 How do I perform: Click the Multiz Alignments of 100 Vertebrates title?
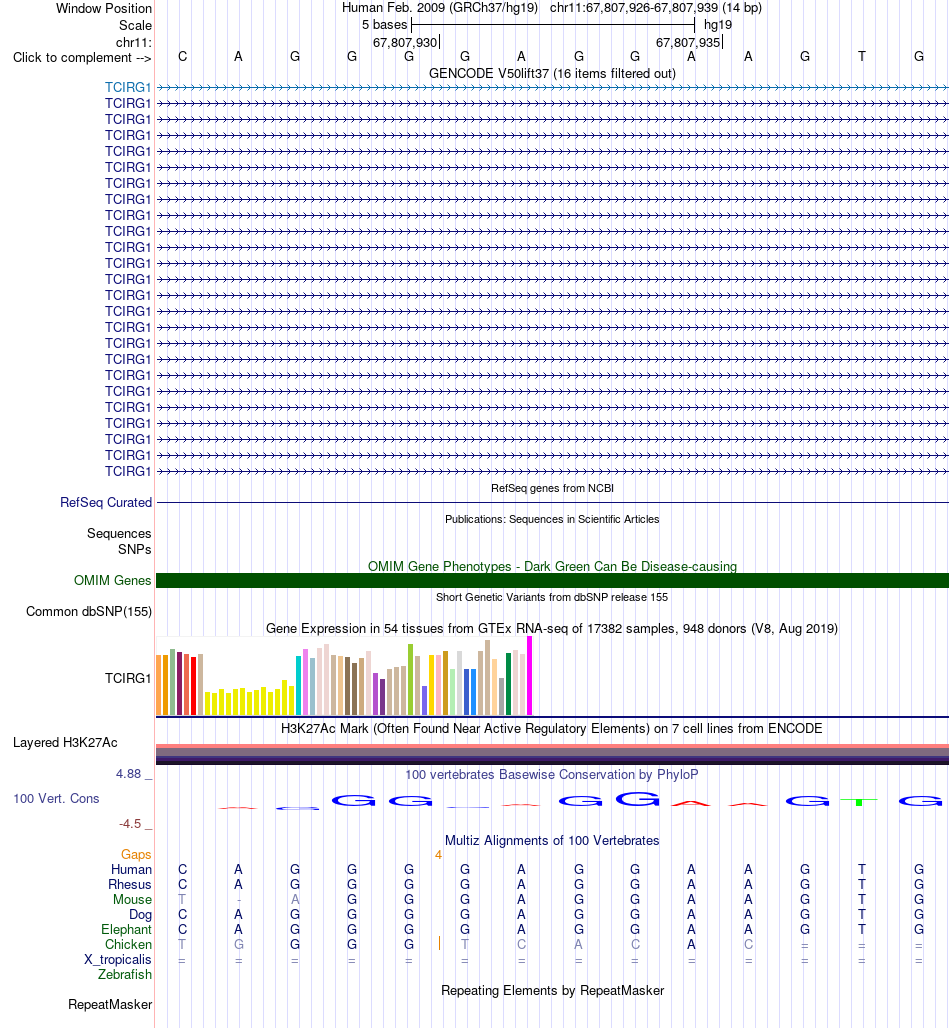[552, 840]
